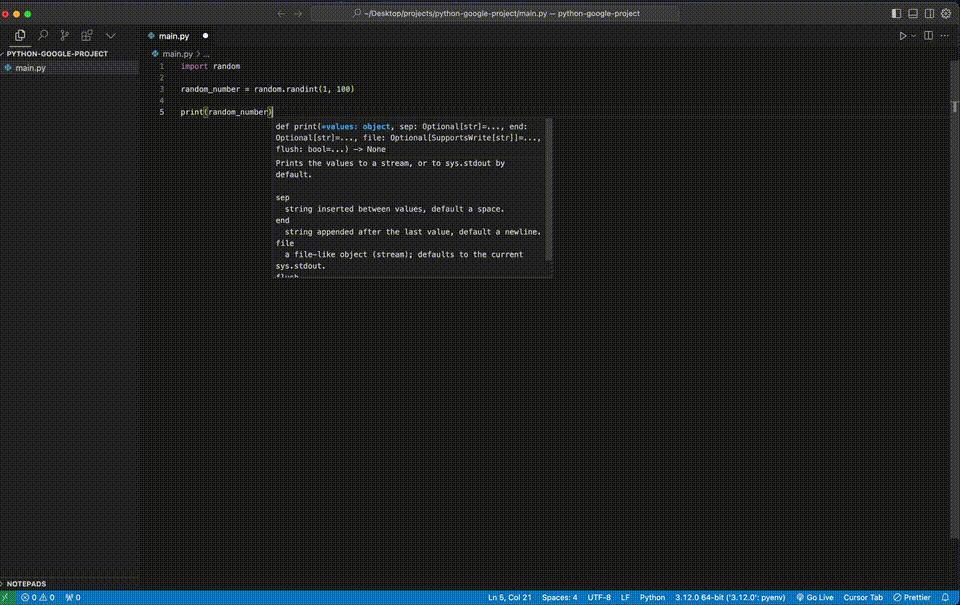This screenshot has height=605, width=960.
Task: Click the notifications bell icon
Action: tap(945, 597)
